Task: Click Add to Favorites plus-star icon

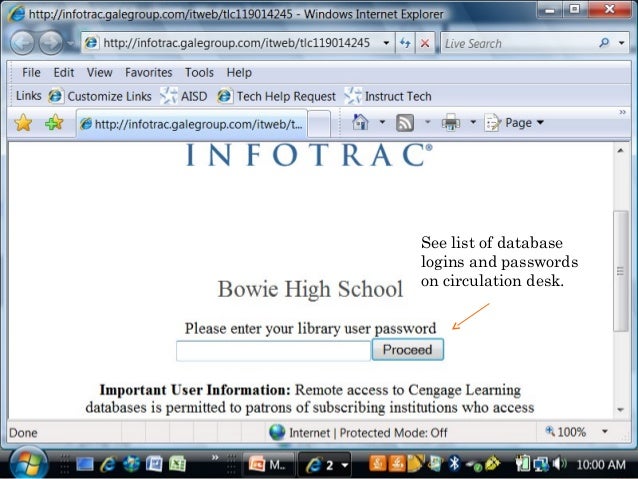Action: coord(54,123)
